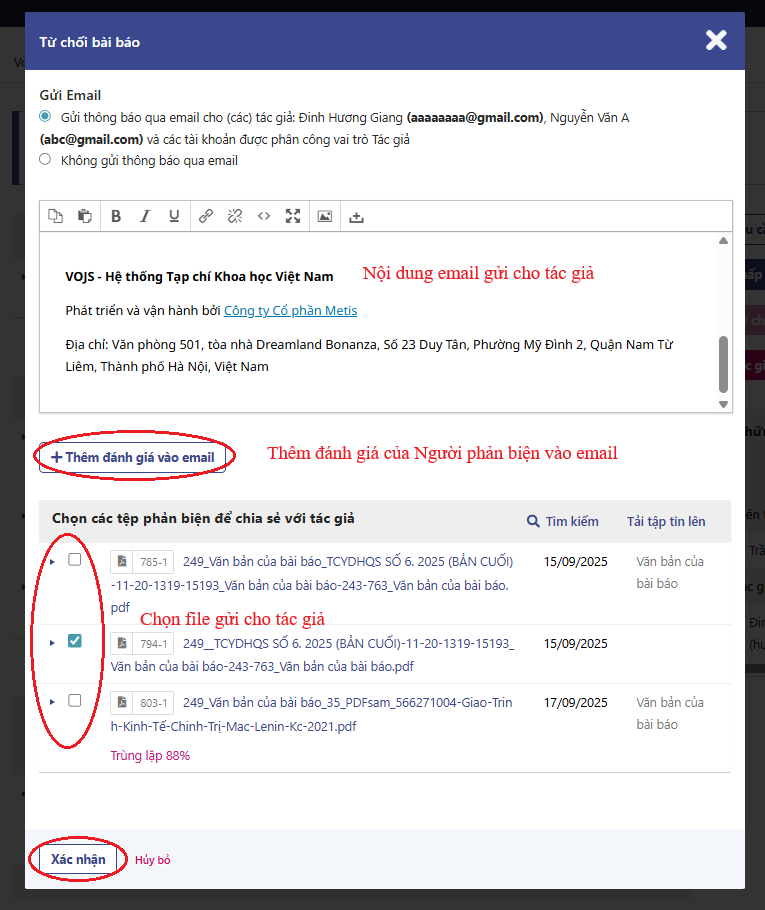Expand details arrow for file 785-1
The height and width of the screenshot is (910, 765).
point(52,561)
